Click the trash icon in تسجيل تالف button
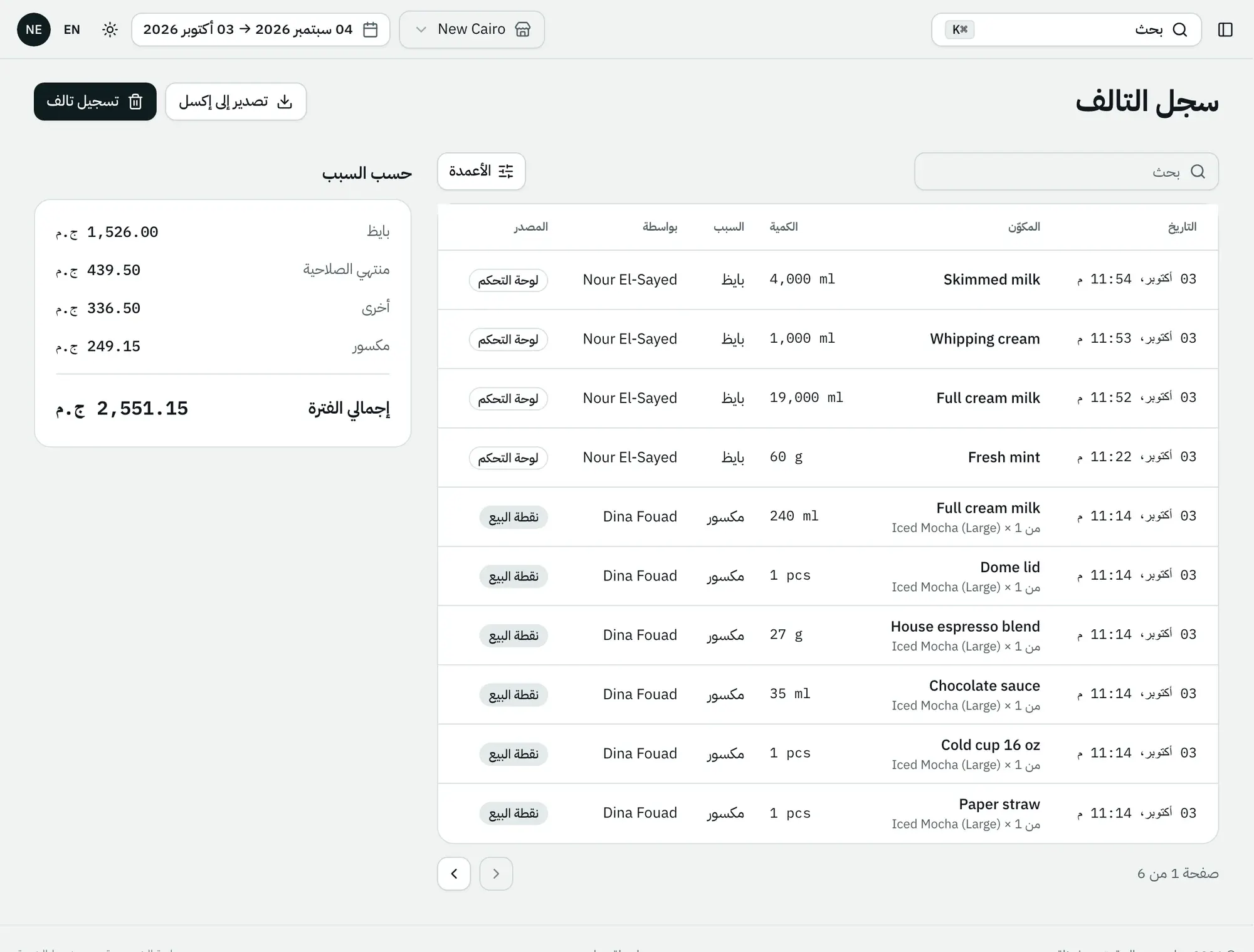 tap(135, 102)
